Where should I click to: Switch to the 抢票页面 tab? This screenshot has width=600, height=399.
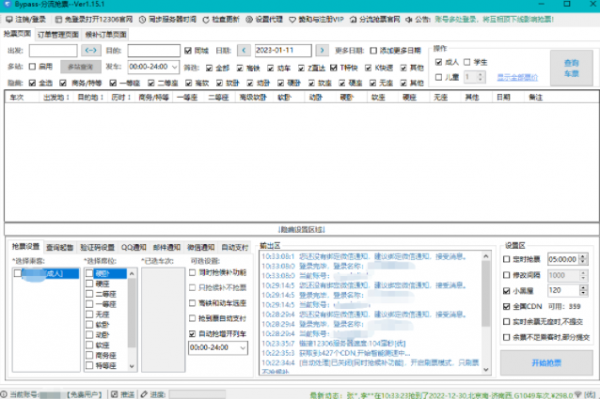pos(17,34)
